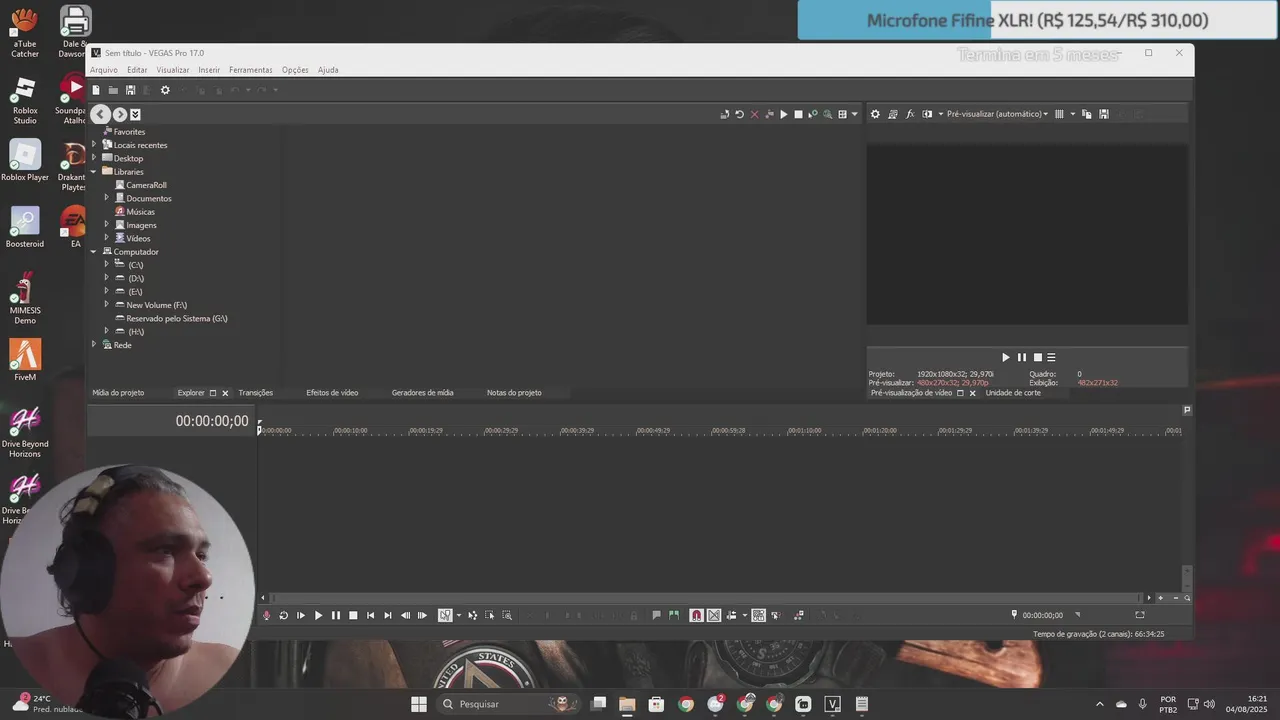The width and height of the screenshot is (1280, 720).
Task: Expand the Locais recentes tree node
Action: coord(94,145)
